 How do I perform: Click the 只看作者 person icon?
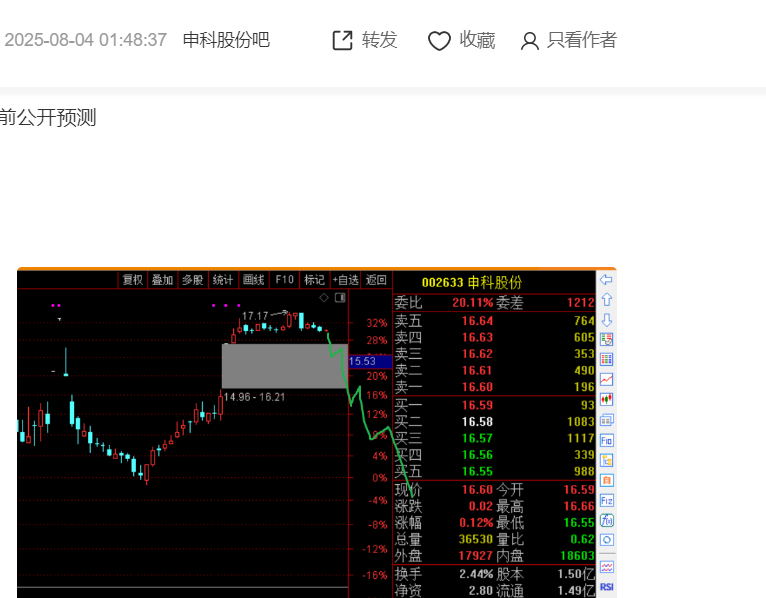pyautogui.click(x=530, y=41)
